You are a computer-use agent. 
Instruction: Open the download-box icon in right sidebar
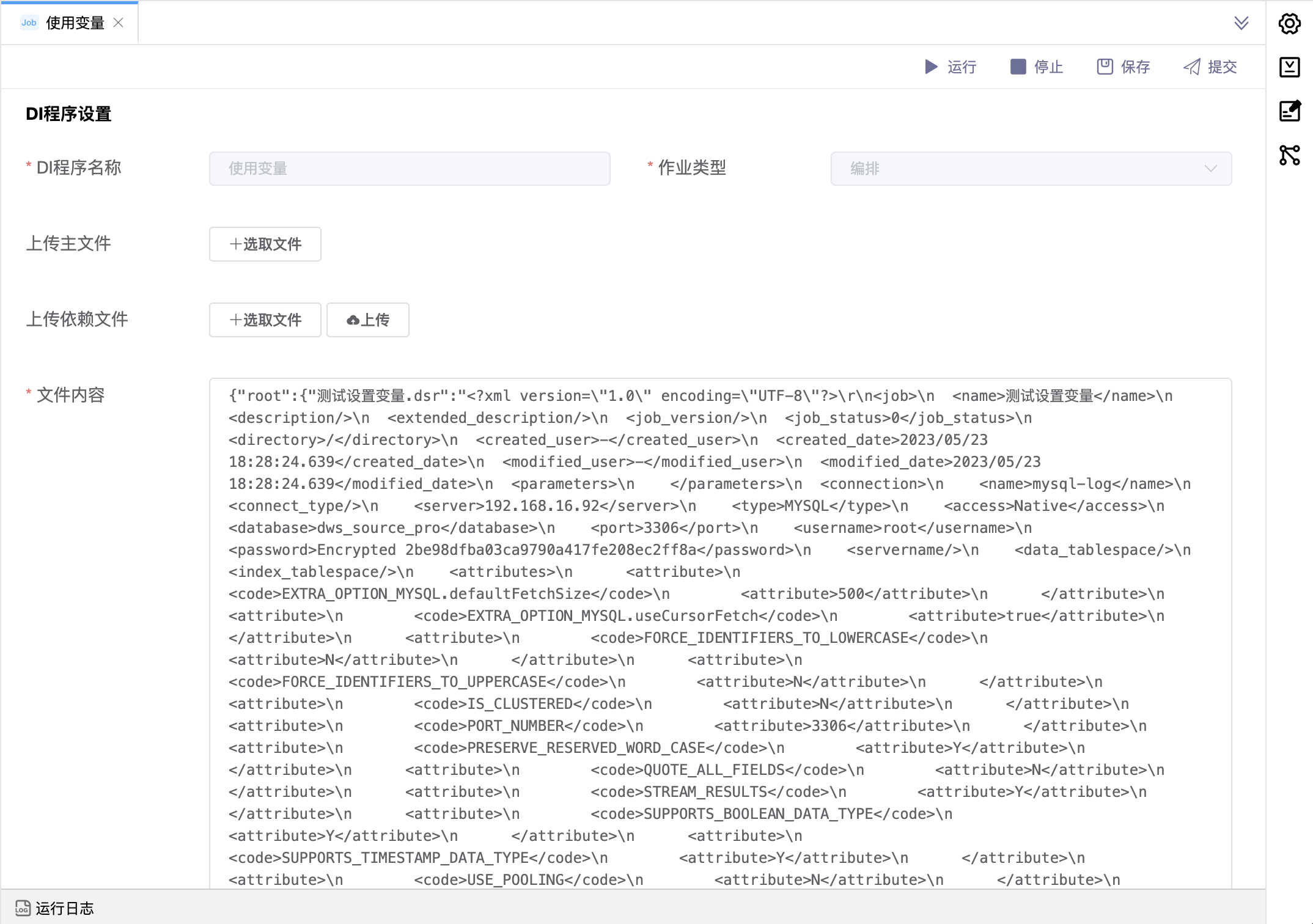[1289, 67]
